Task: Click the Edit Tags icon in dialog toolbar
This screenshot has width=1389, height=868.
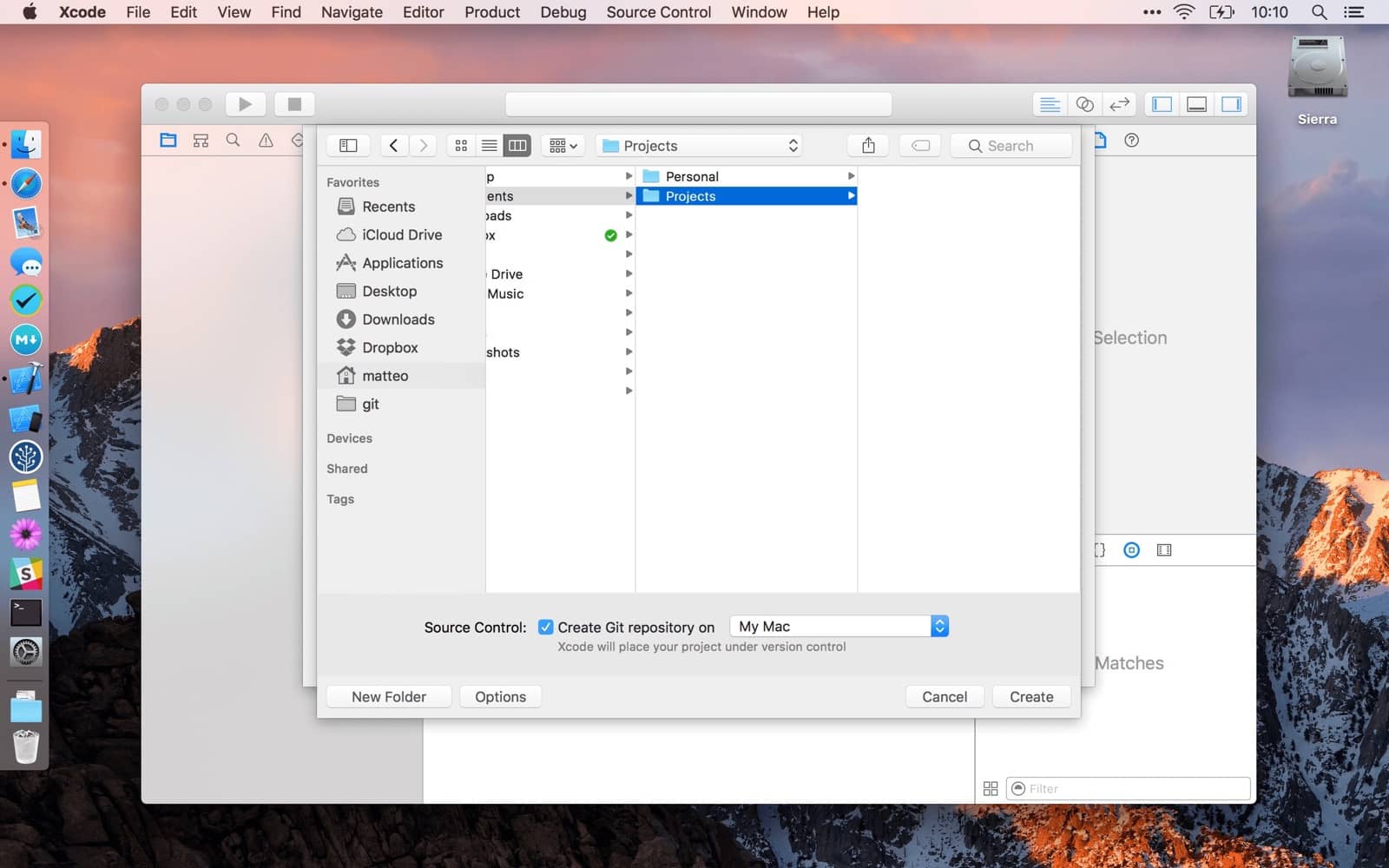Action: [920, 146]
